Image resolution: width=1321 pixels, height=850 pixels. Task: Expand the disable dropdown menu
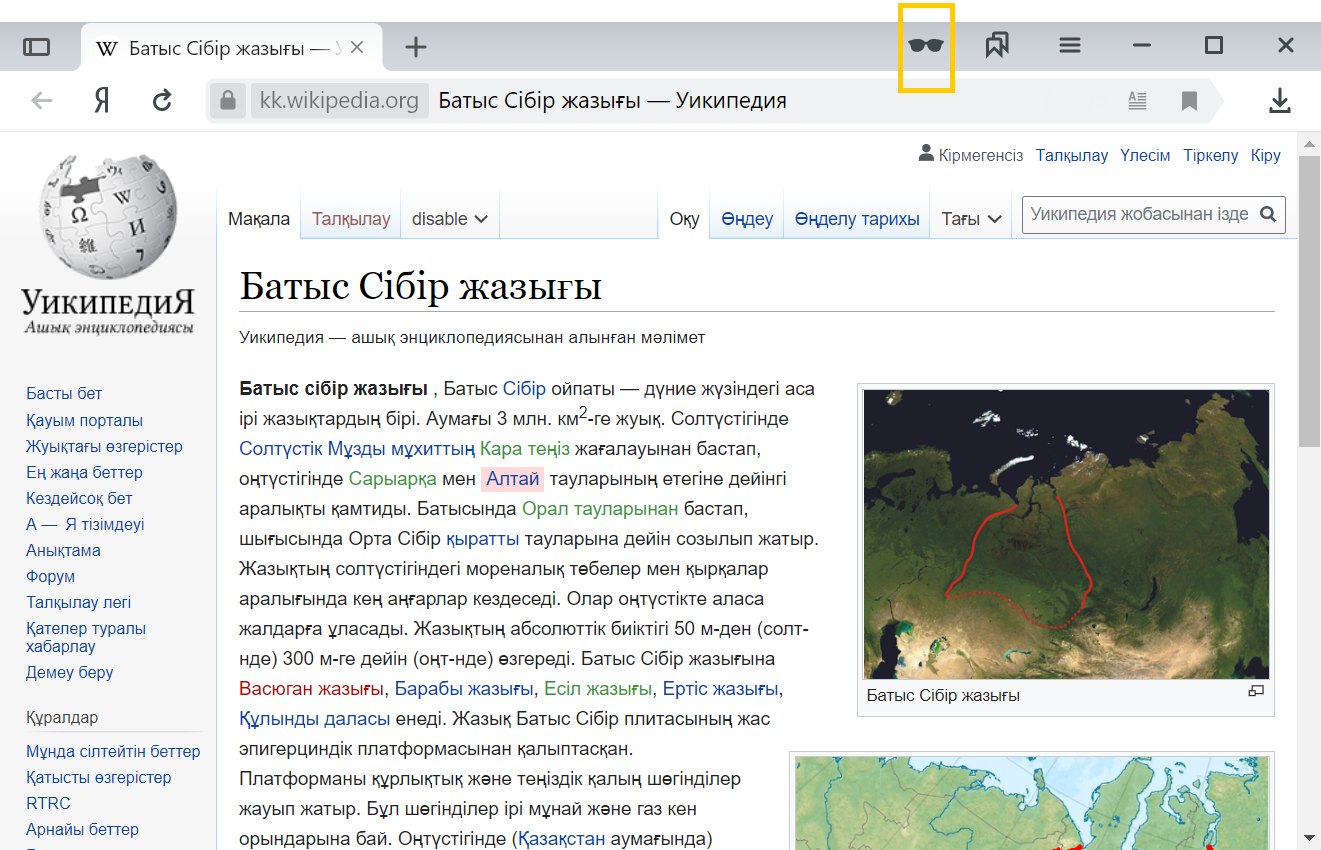tap(450, 218)
